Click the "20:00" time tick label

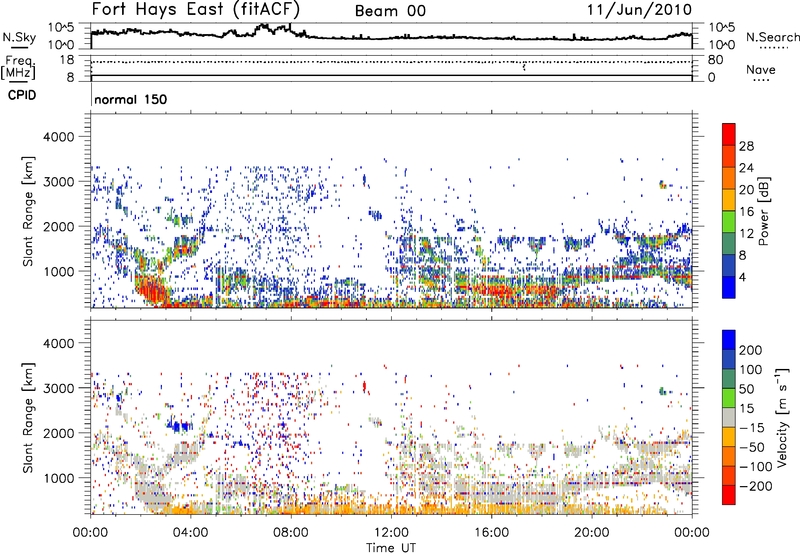(592, 533)
